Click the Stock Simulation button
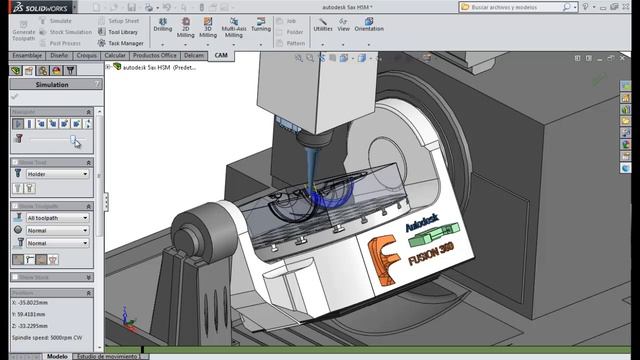Screen dimensions: 640x360 point(66,32)
